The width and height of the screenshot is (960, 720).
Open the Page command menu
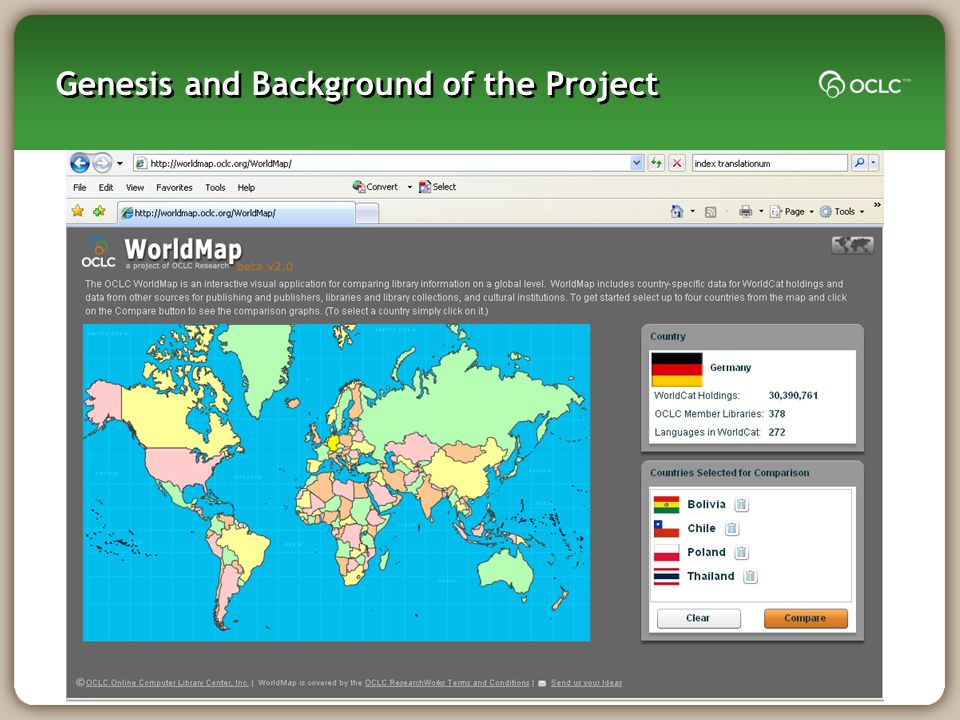pos(792,212)
